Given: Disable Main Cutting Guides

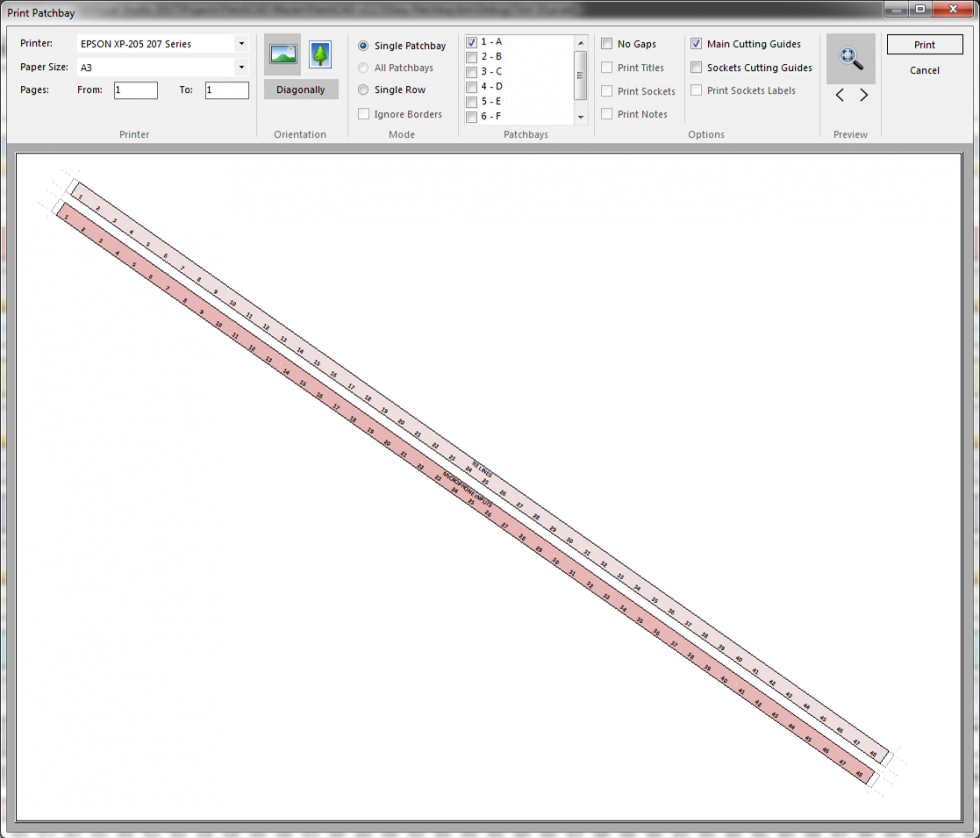Looking at the screenshot, I should pos(696,44).
